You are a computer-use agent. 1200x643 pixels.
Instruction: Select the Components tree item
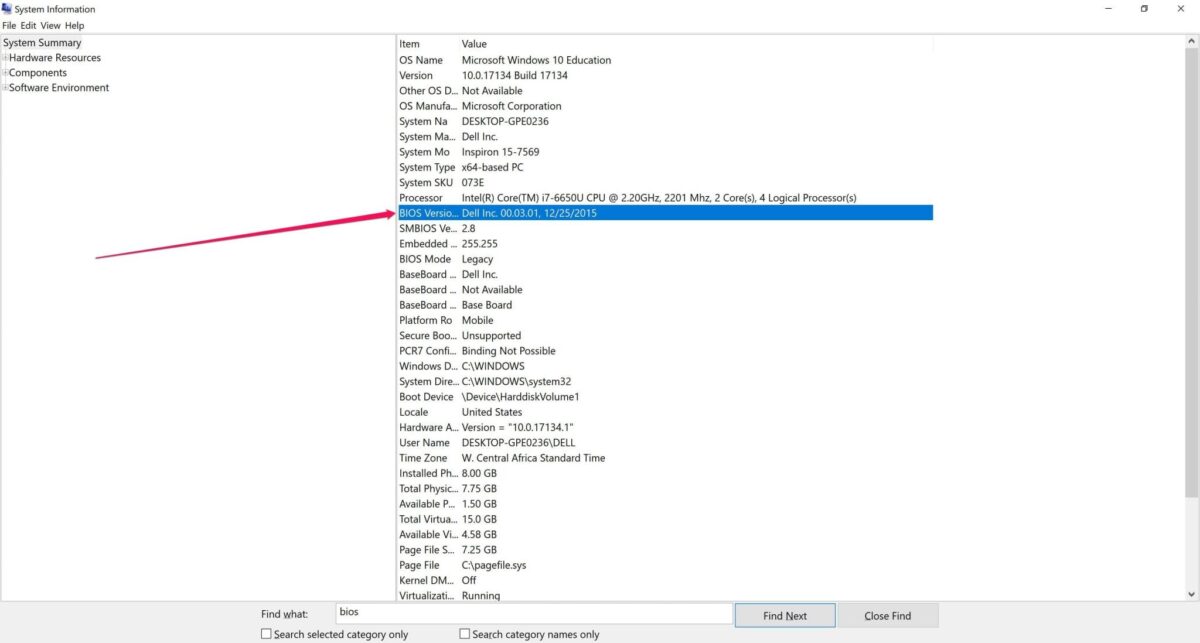38,73
